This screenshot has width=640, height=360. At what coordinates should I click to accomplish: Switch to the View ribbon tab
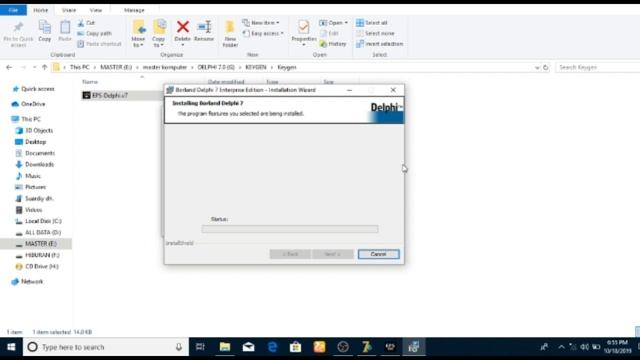96,10
